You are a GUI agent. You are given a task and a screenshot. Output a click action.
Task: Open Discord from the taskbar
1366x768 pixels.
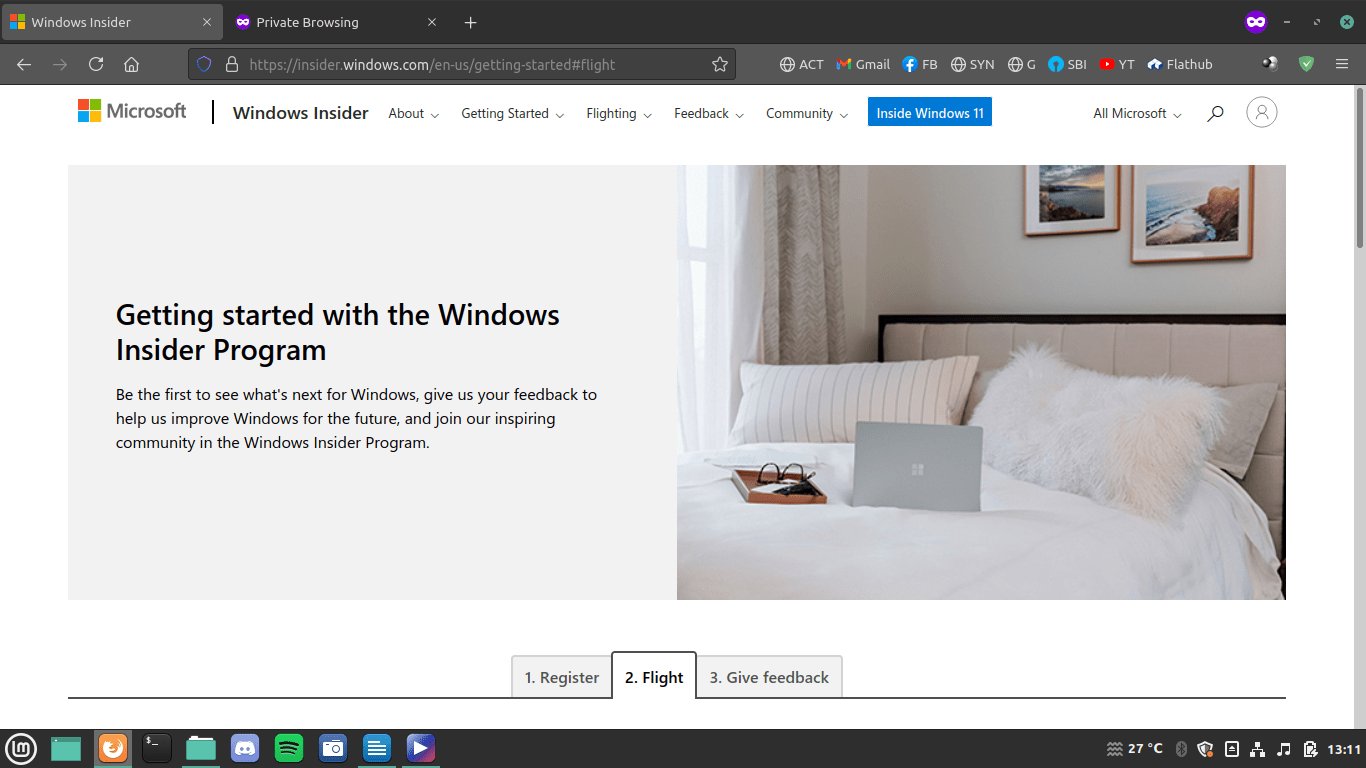tap(245, 748)
